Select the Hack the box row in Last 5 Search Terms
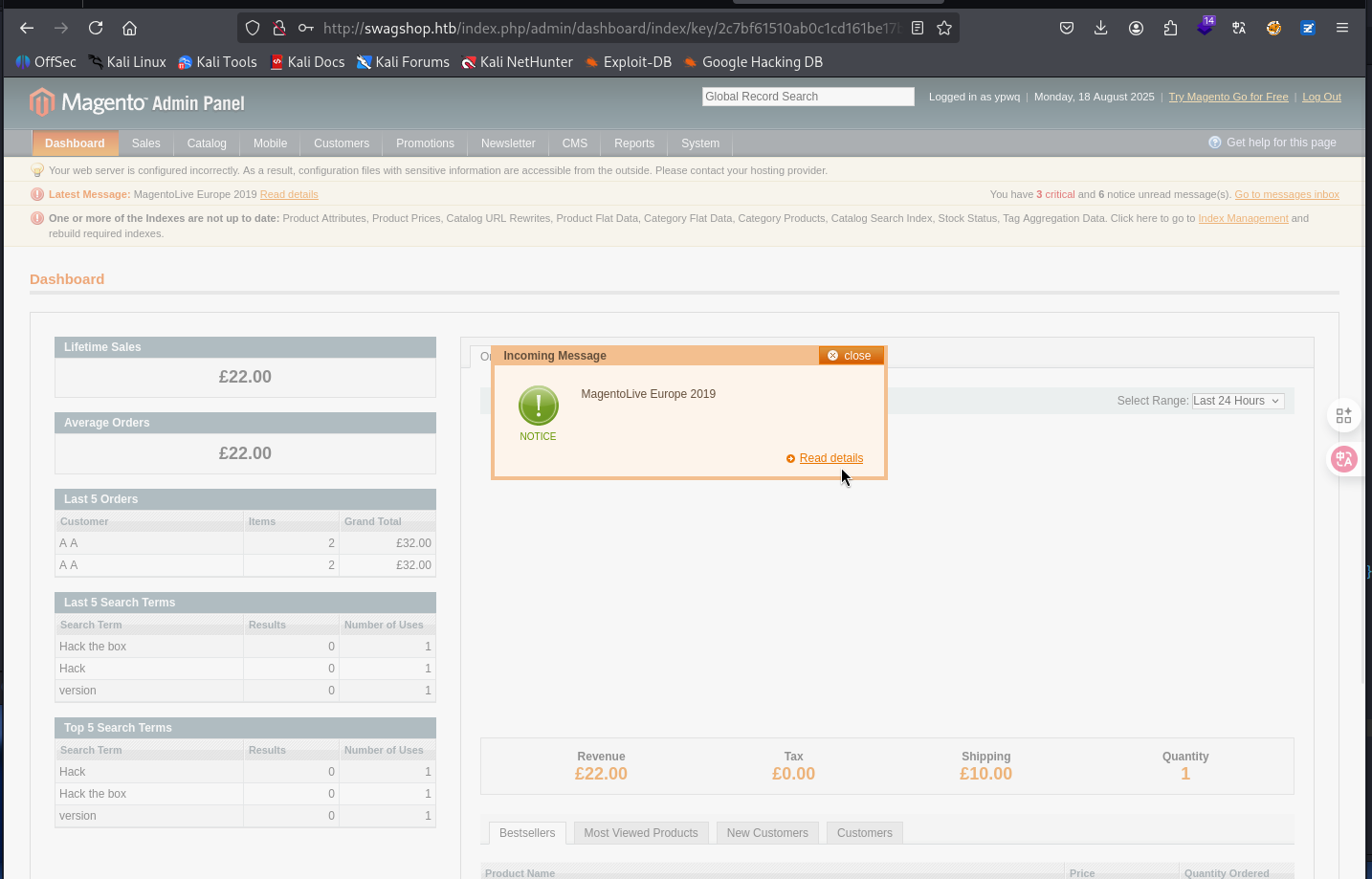Screen dimensions: 1372x879 (245, 647)
